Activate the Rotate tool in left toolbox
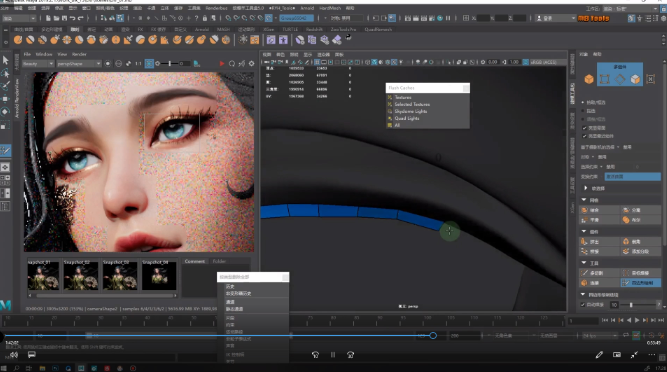 tap(6, 112)
